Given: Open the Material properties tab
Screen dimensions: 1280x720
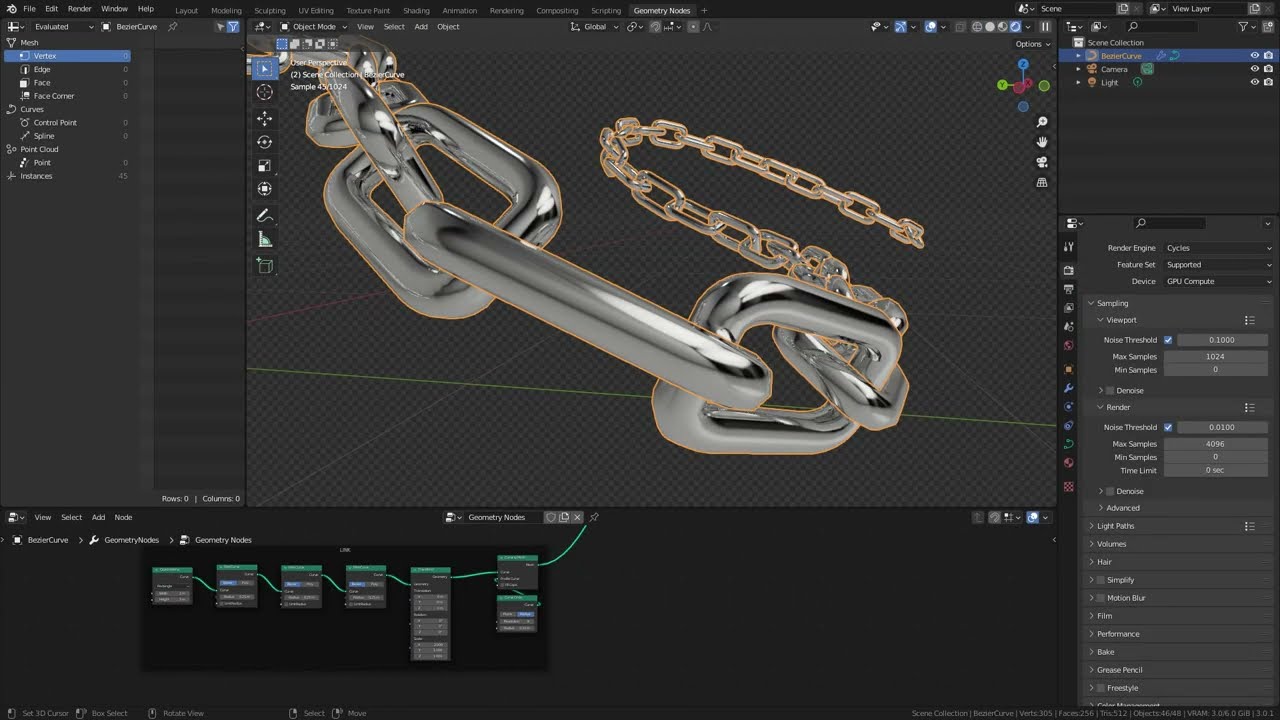Looking at the screenshot, I should pos(1068,463).
